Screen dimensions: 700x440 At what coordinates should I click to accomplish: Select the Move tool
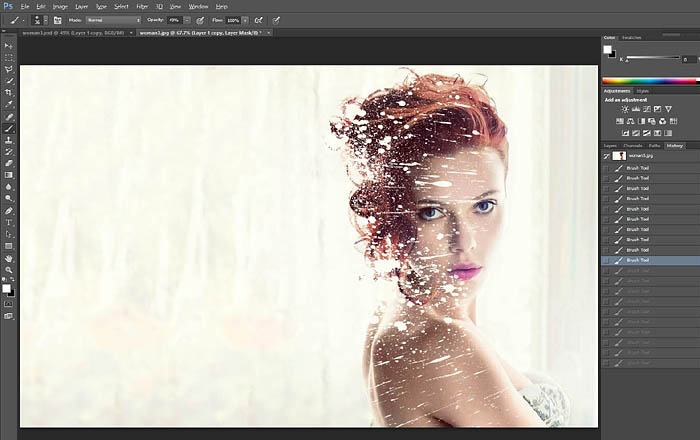click(x=9, y=46)
